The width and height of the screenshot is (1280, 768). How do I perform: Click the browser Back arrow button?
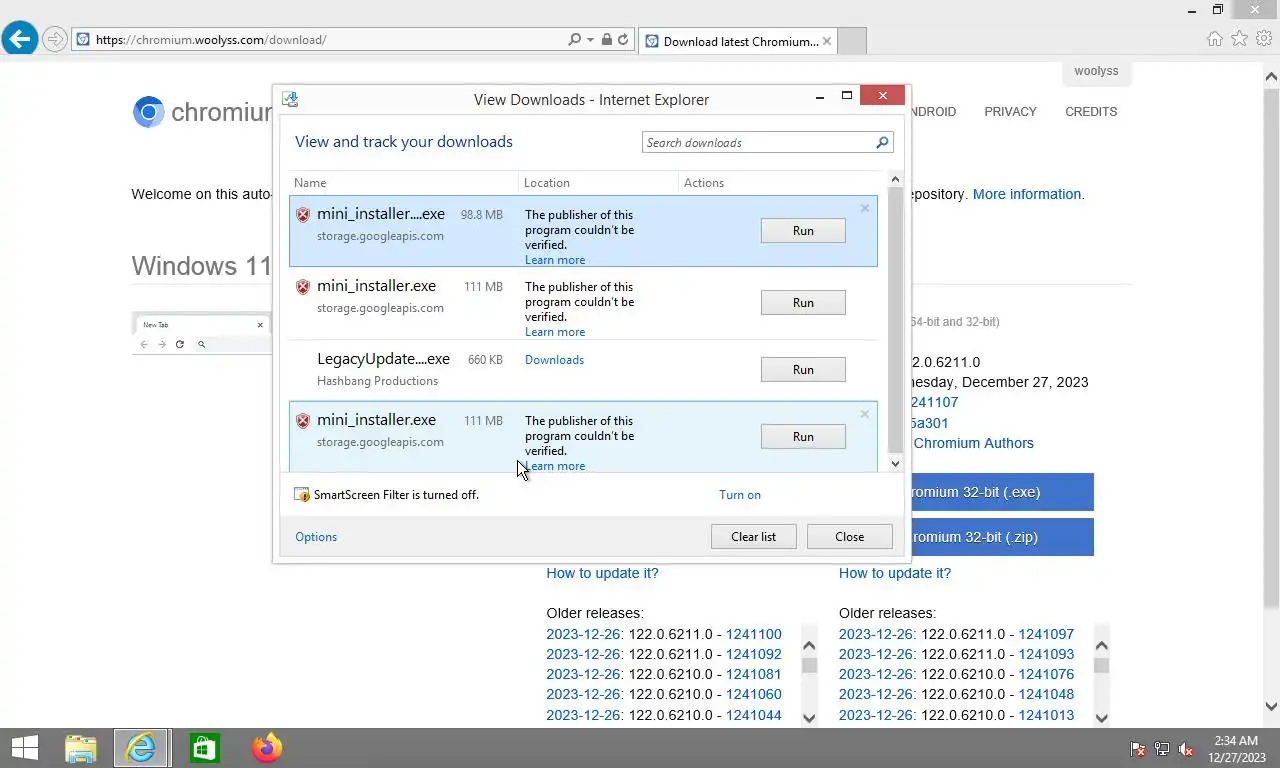19,39
